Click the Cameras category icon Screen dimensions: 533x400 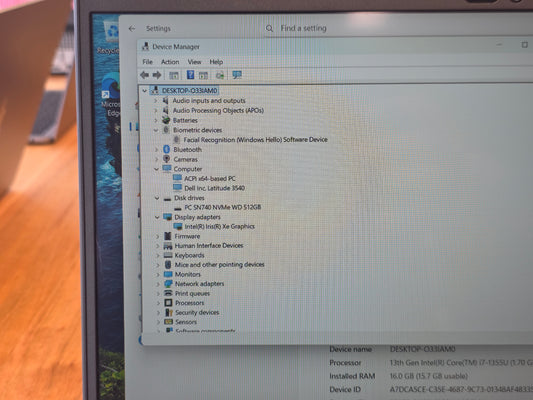click(x=166, y=159)
